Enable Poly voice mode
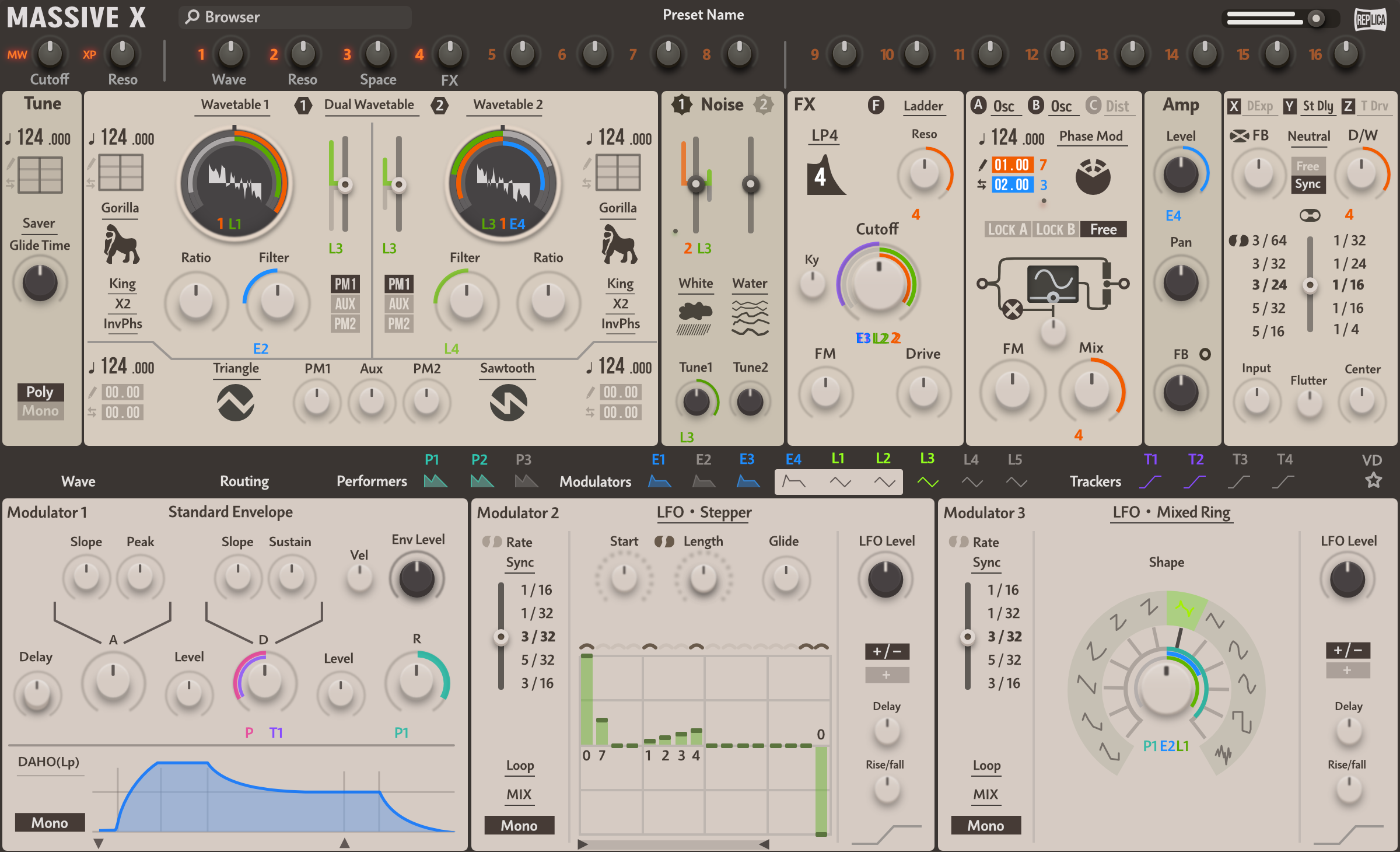 [x=40, y=392]
